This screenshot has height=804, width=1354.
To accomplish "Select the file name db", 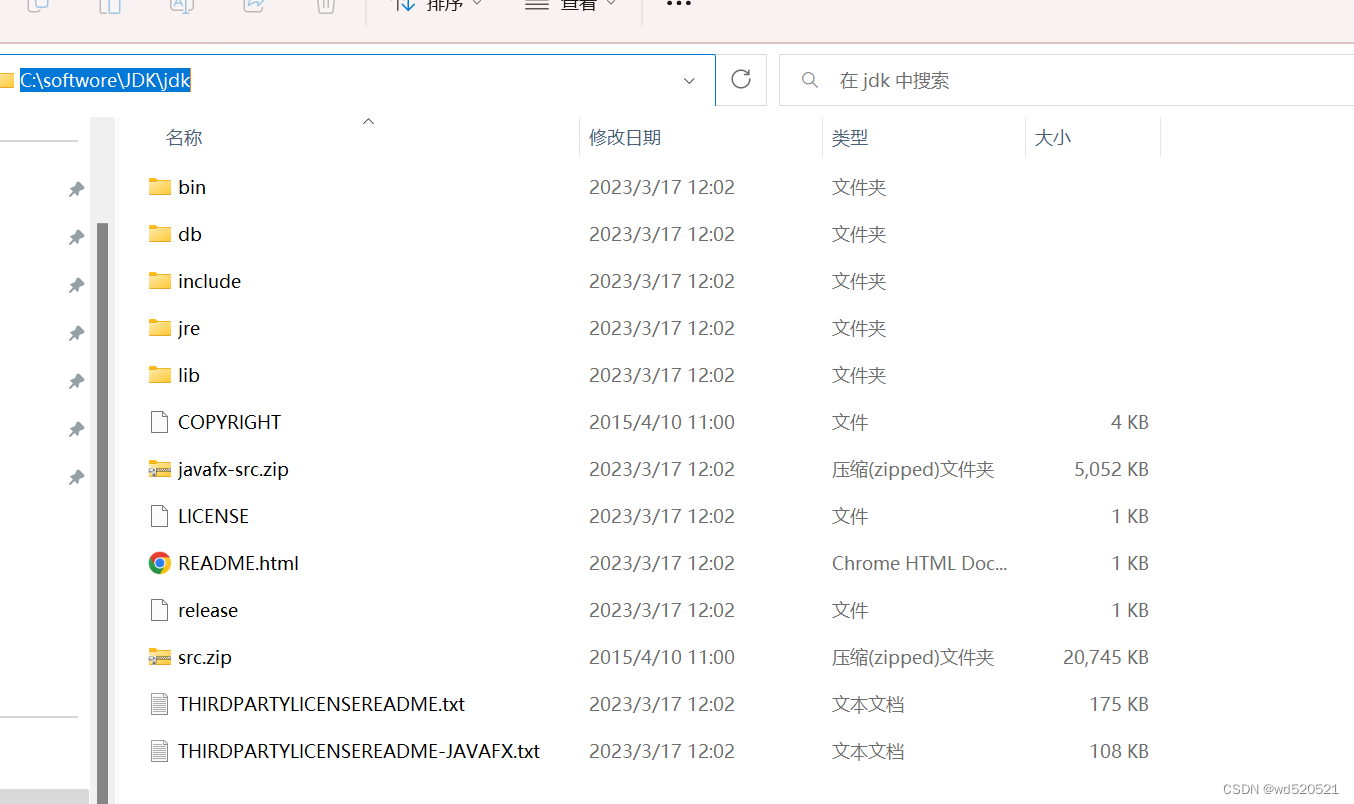I will click(x=190, y=234).
